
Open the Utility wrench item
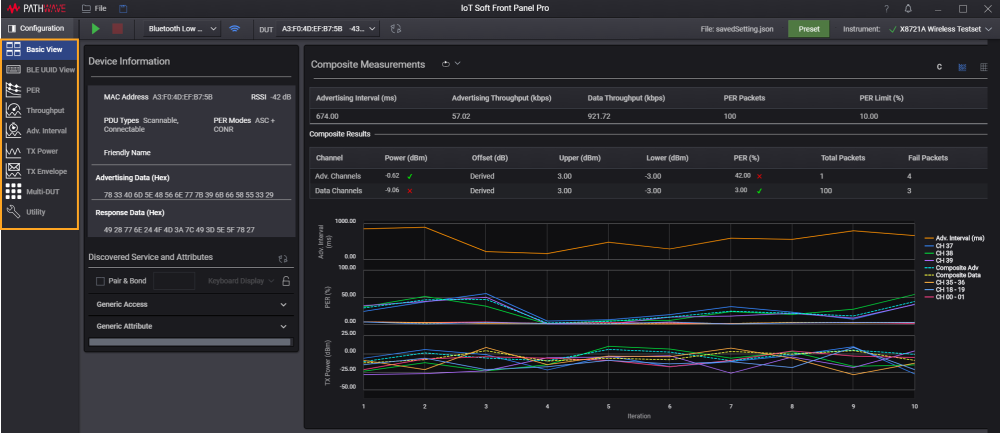[40, 212]
